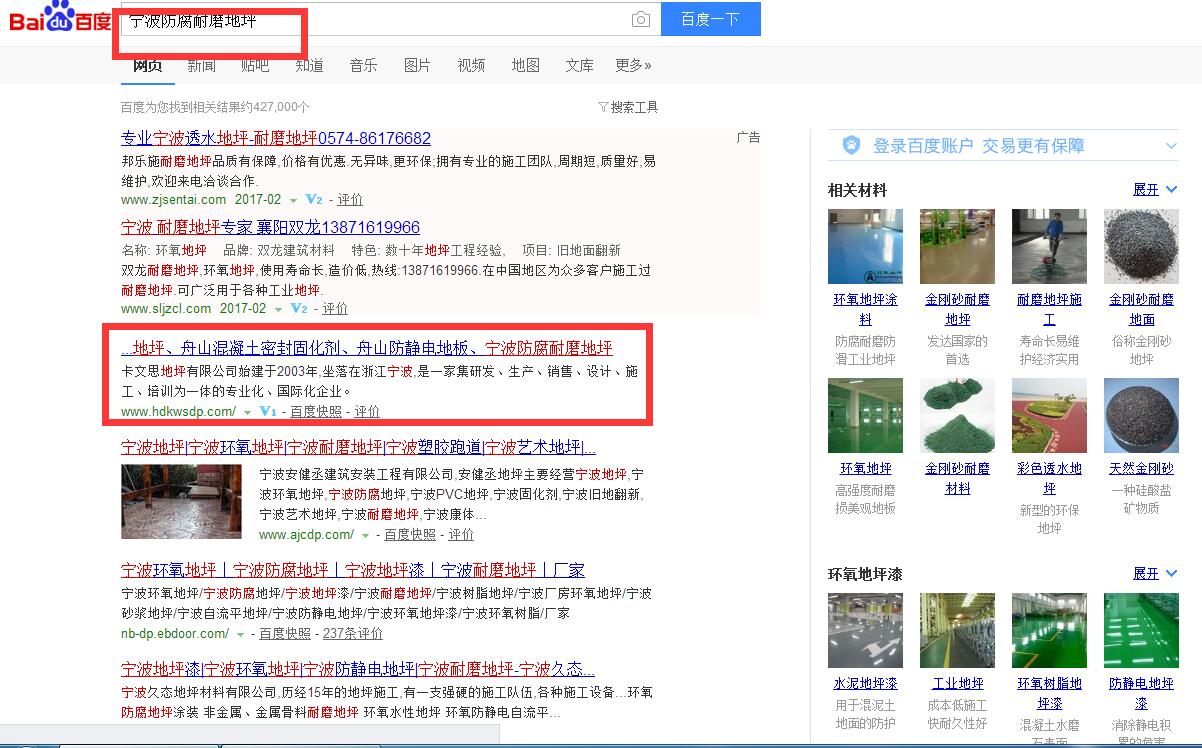Expand arrow next to www.sljzcl.com
This screenshot has width=1202, height=748.
click(x=279, y=309)
